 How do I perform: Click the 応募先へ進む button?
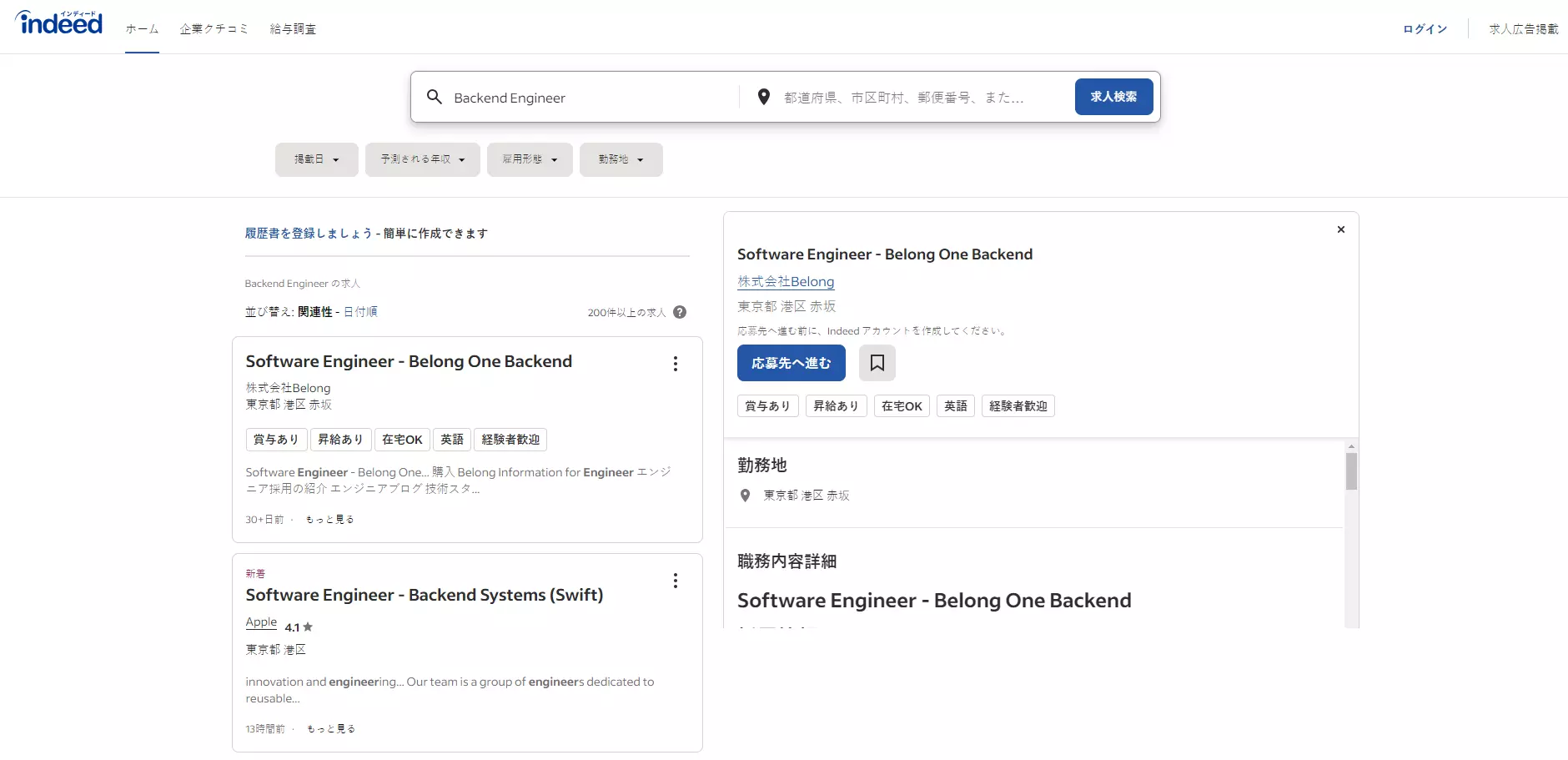[x=792, y=363]
